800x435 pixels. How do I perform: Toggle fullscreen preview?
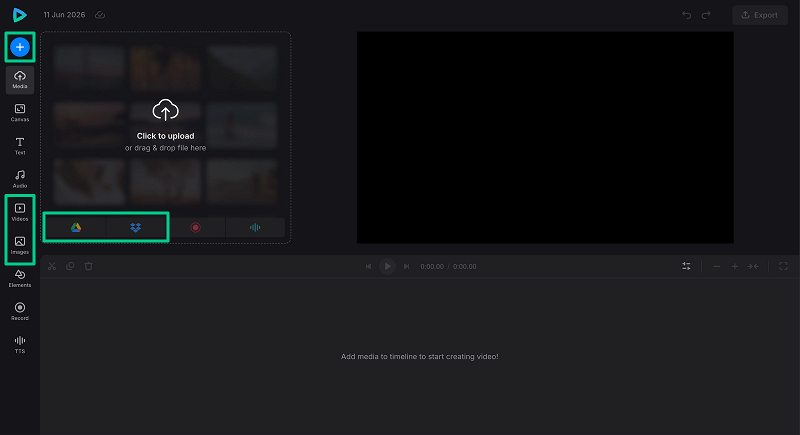point(783,266)
